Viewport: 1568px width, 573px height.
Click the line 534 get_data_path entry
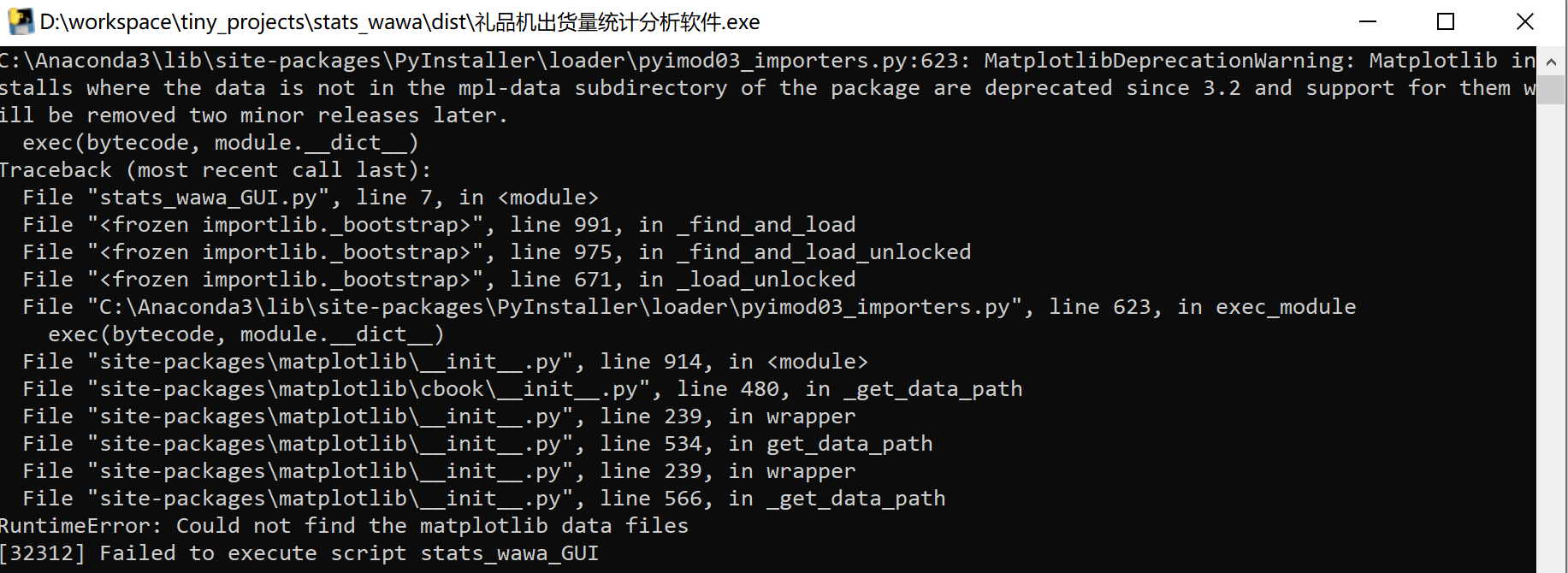pos(477,444)
